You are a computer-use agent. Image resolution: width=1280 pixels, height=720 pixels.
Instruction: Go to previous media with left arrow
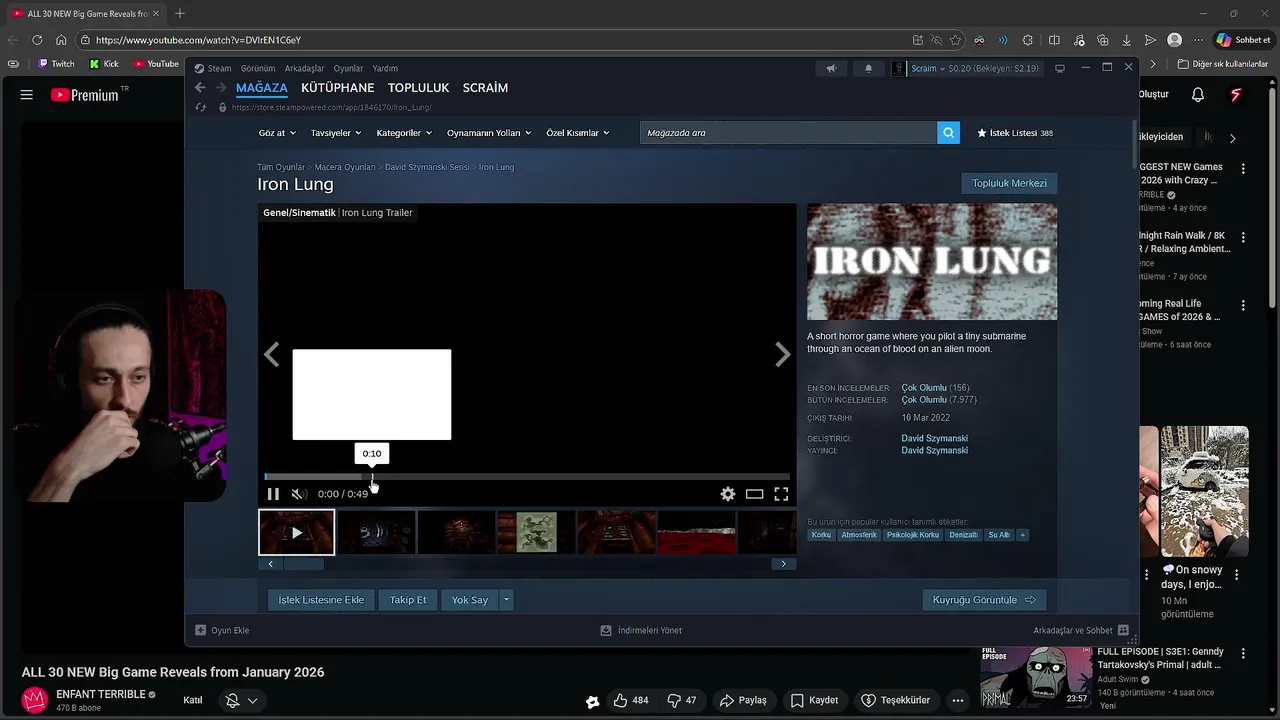coord(271,354)
